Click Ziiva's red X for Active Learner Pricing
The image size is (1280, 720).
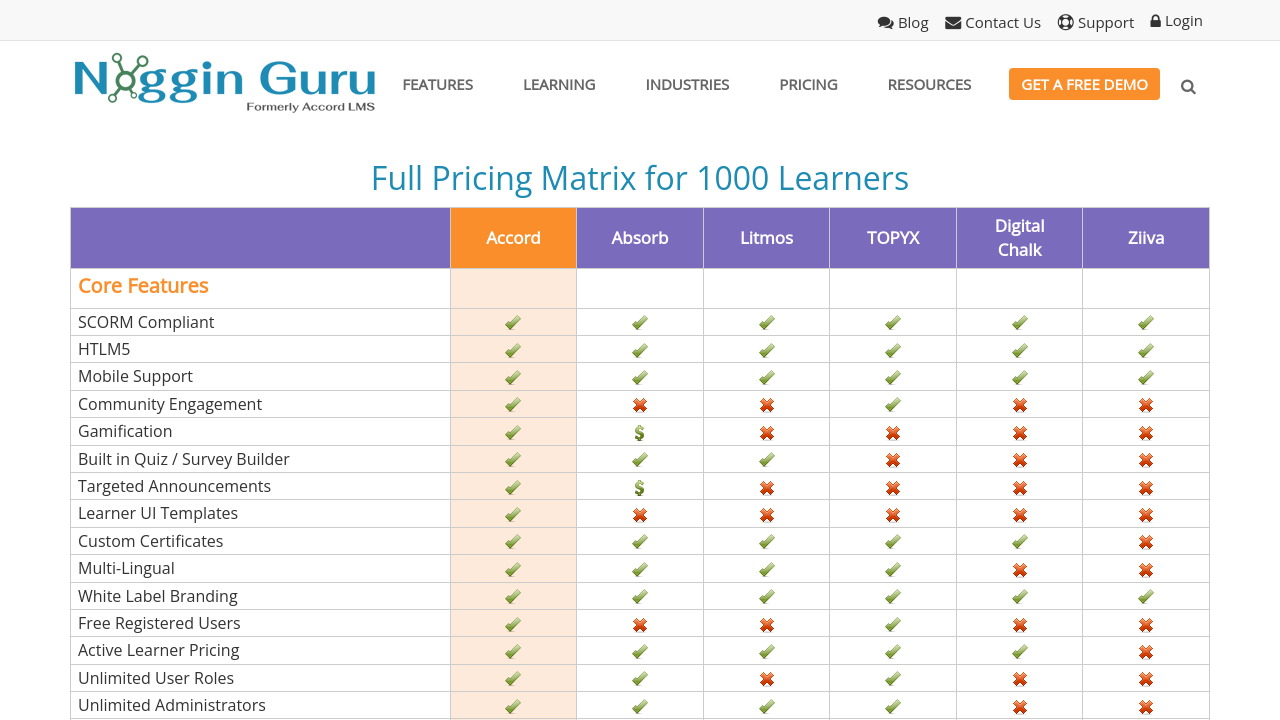1146,652
